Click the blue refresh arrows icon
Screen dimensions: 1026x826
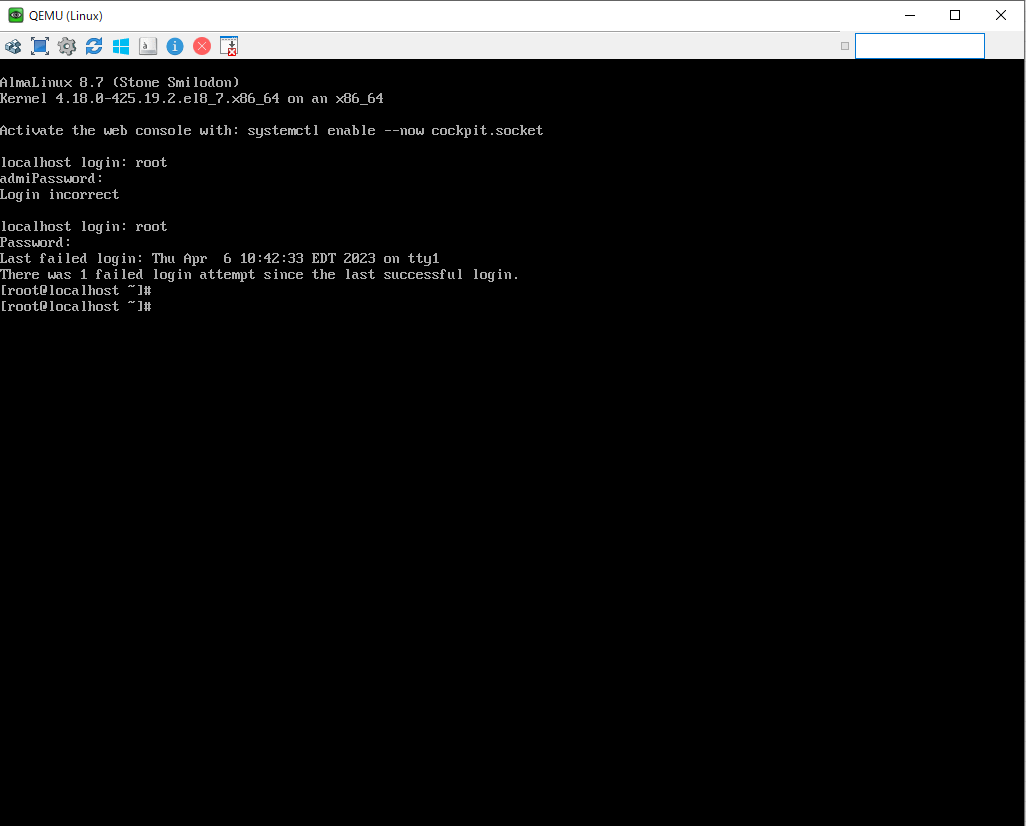pyautogui.click(x=94, y=46)
